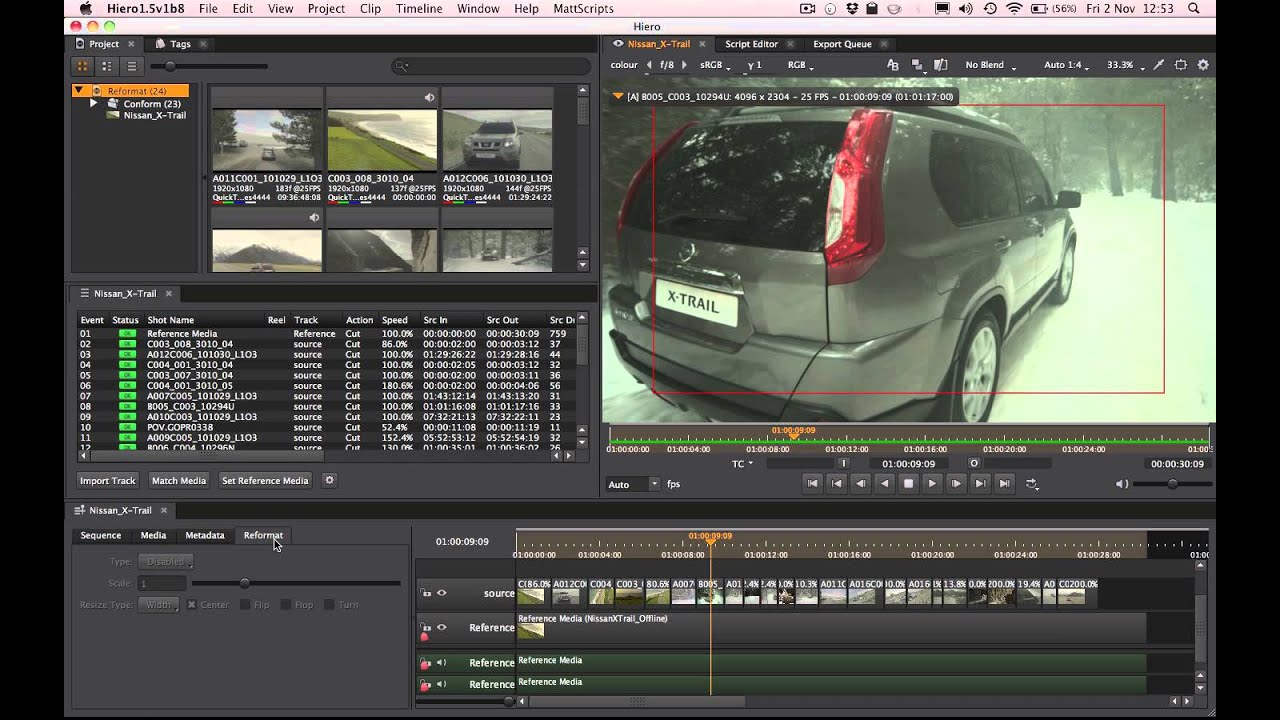1280x720 pixels.
Task: Step back one frame
Action: click(861, 483)
